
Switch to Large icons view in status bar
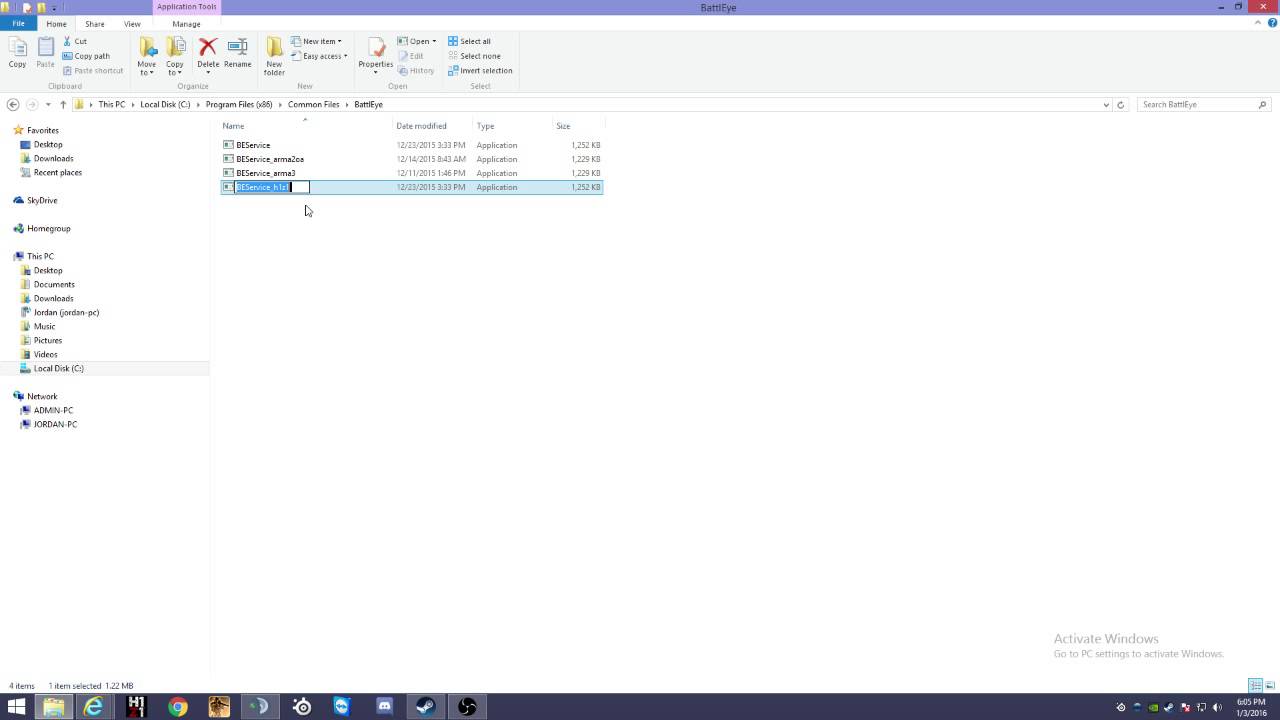1269,685
